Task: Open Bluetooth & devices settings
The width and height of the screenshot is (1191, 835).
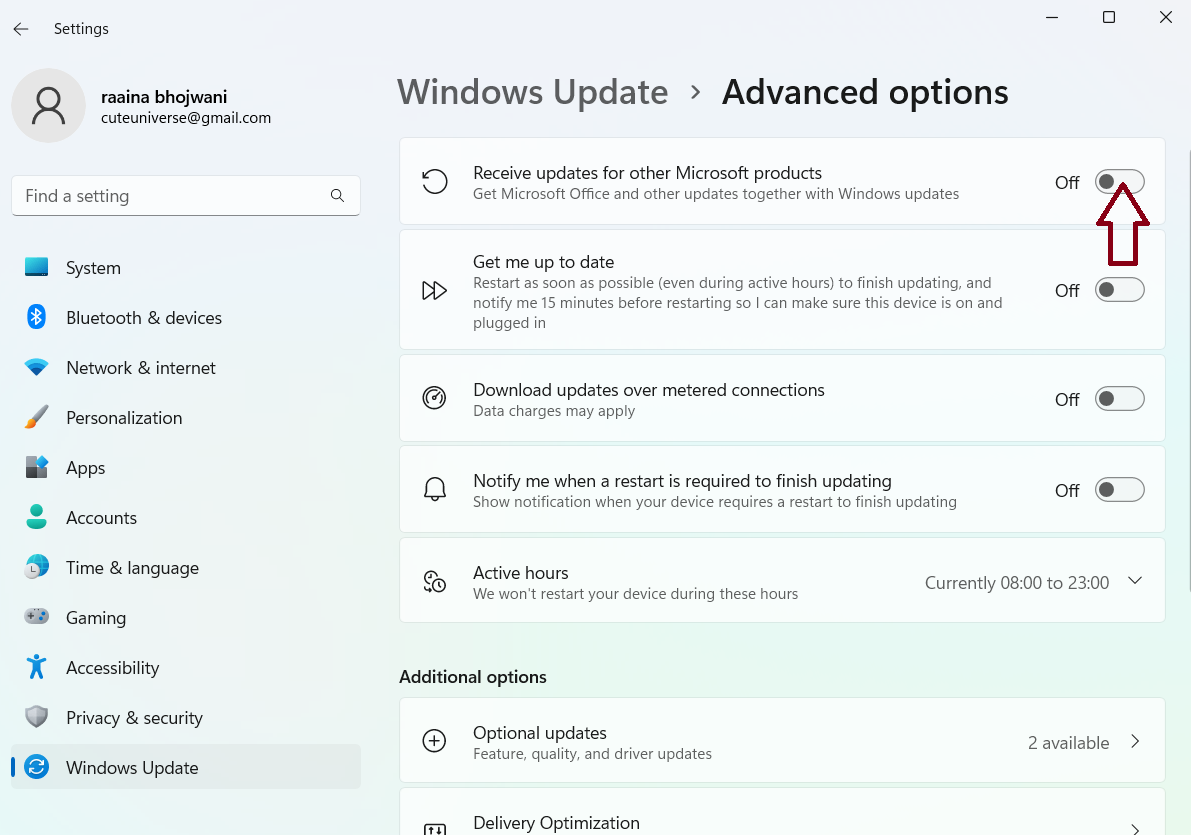Action: 143,318
